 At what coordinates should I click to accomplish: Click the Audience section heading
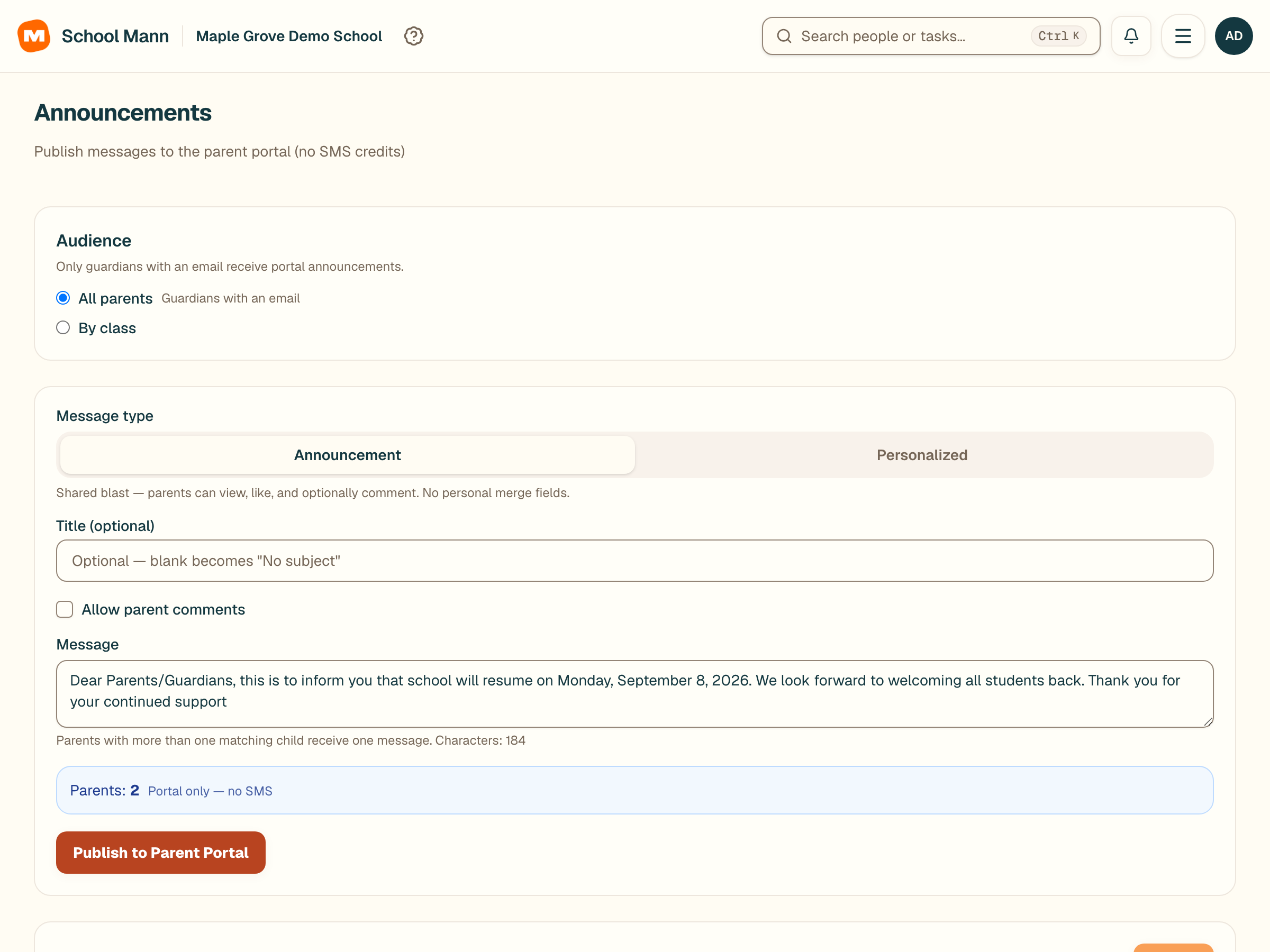click(94, 241)
